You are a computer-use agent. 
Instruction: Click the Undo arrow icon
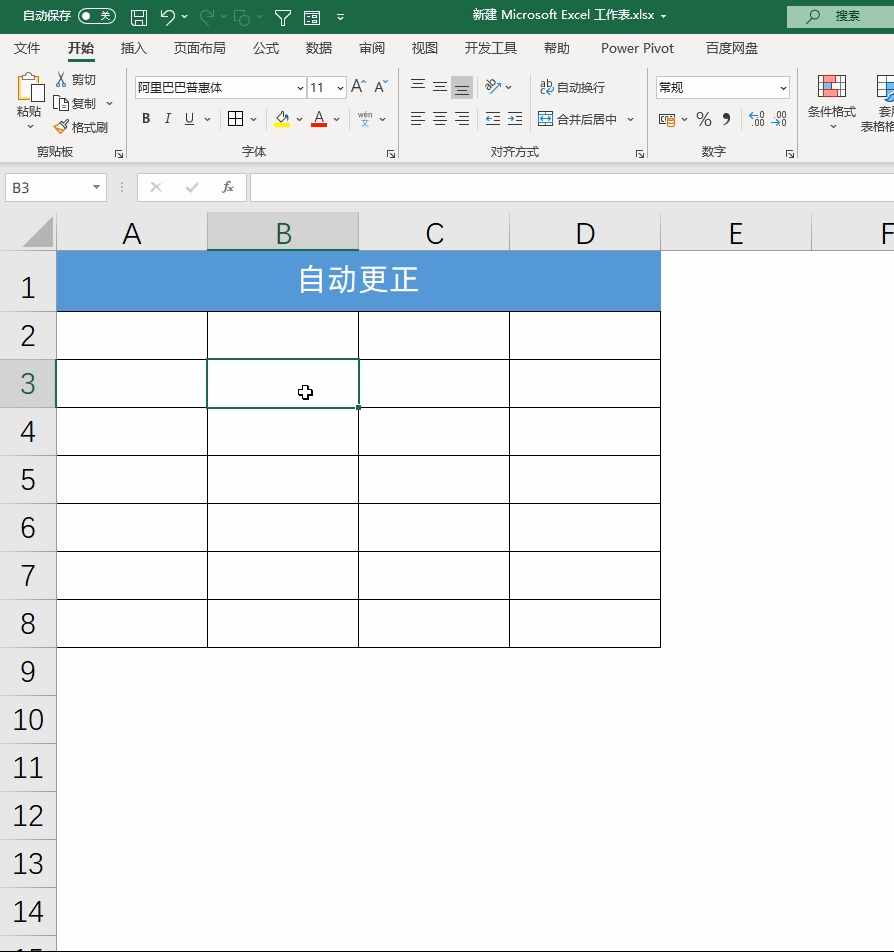pyautogui.click(x=168, y=17)
